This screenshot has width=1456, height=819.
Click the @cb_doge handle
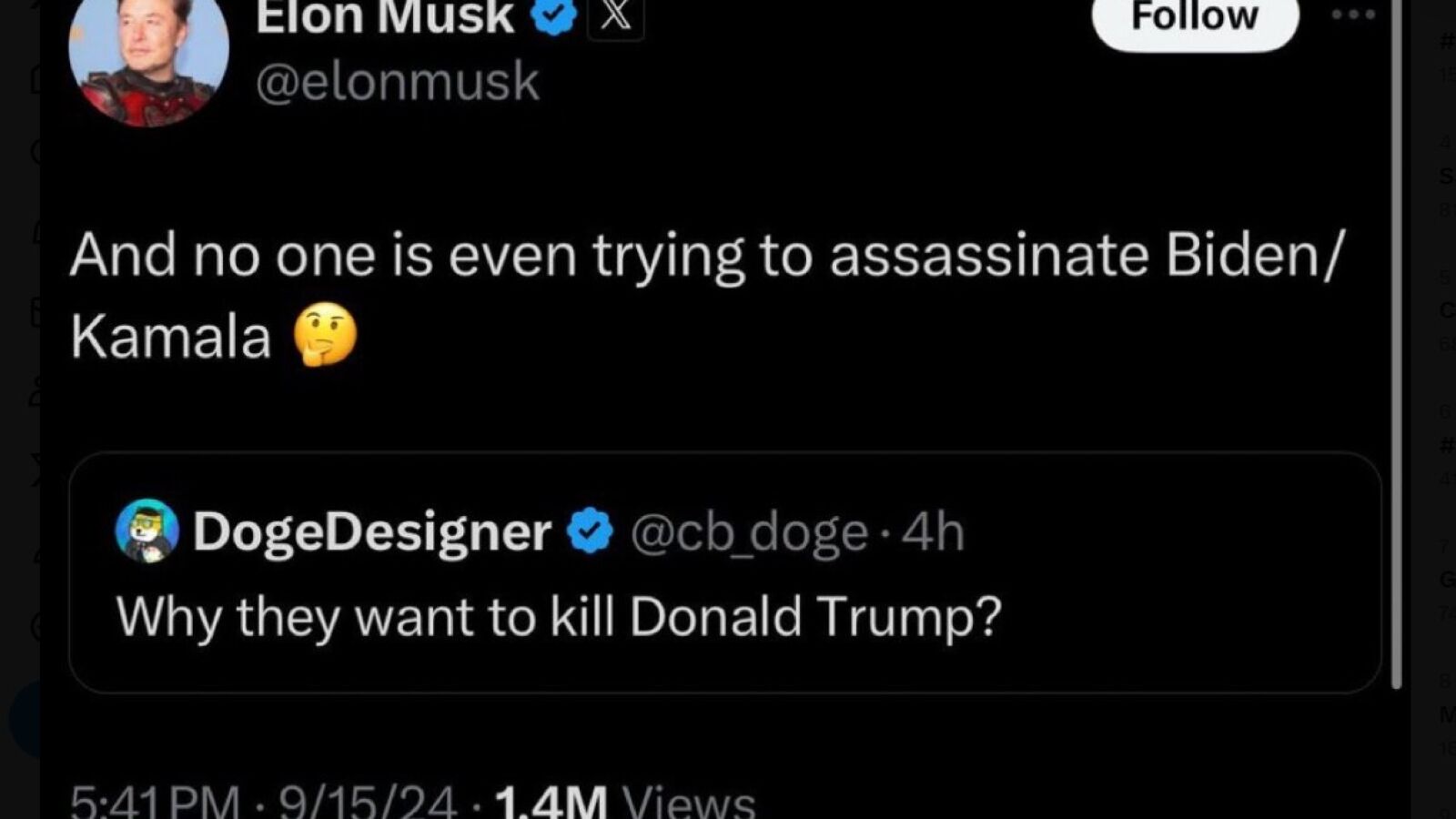[x=749, y=532]
